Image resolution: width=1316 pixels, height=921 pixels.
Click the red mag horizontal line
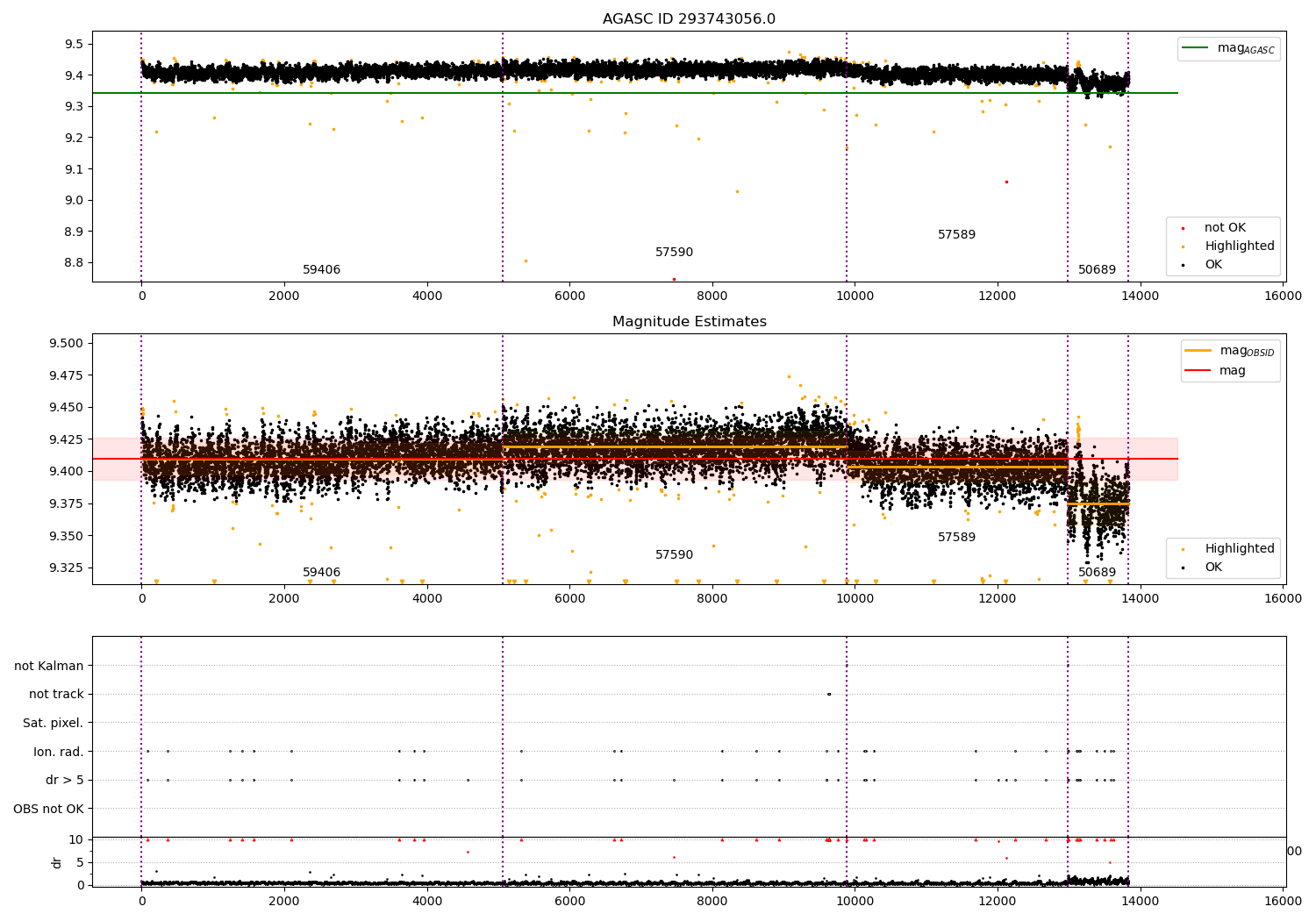(x=635, y=459)
